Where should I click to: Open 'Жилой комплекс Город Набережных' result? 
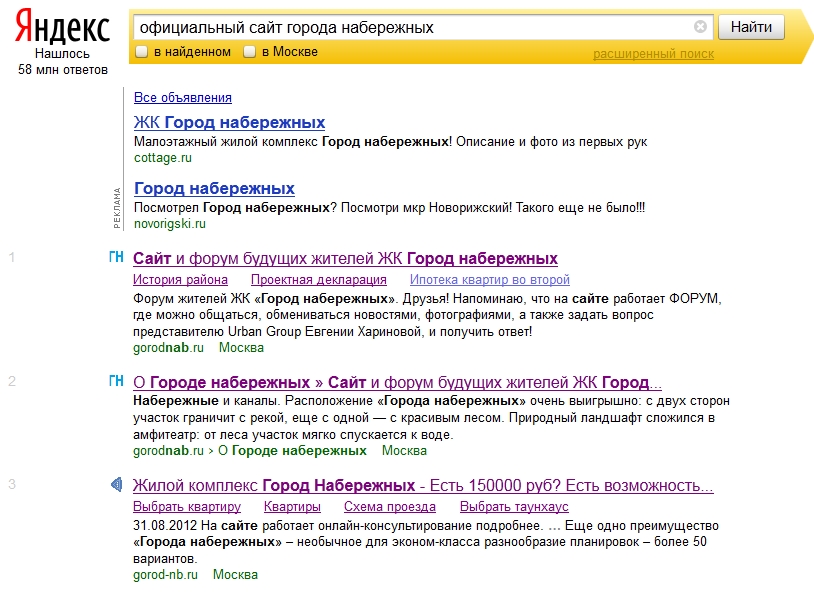[423, 486]
